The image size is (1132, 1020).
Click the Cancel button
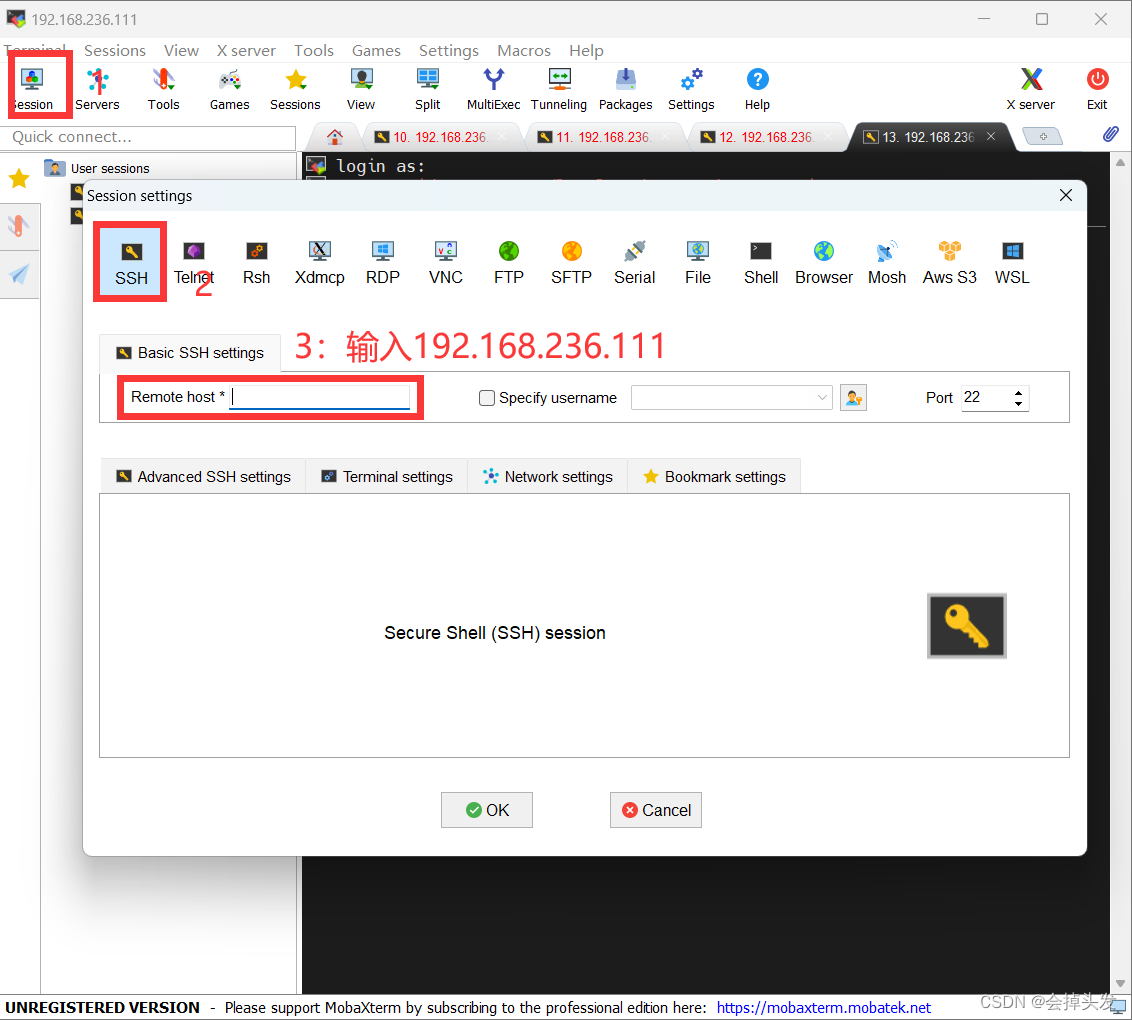(656, 810)
